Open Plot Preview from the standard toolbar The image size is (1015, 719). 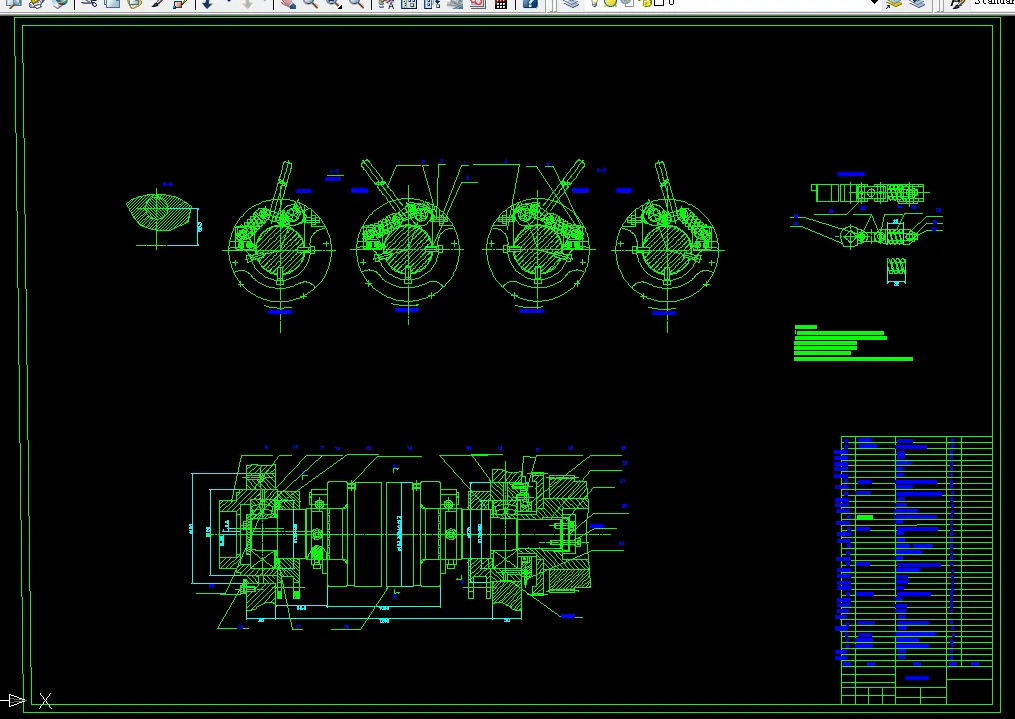(12, 3)
